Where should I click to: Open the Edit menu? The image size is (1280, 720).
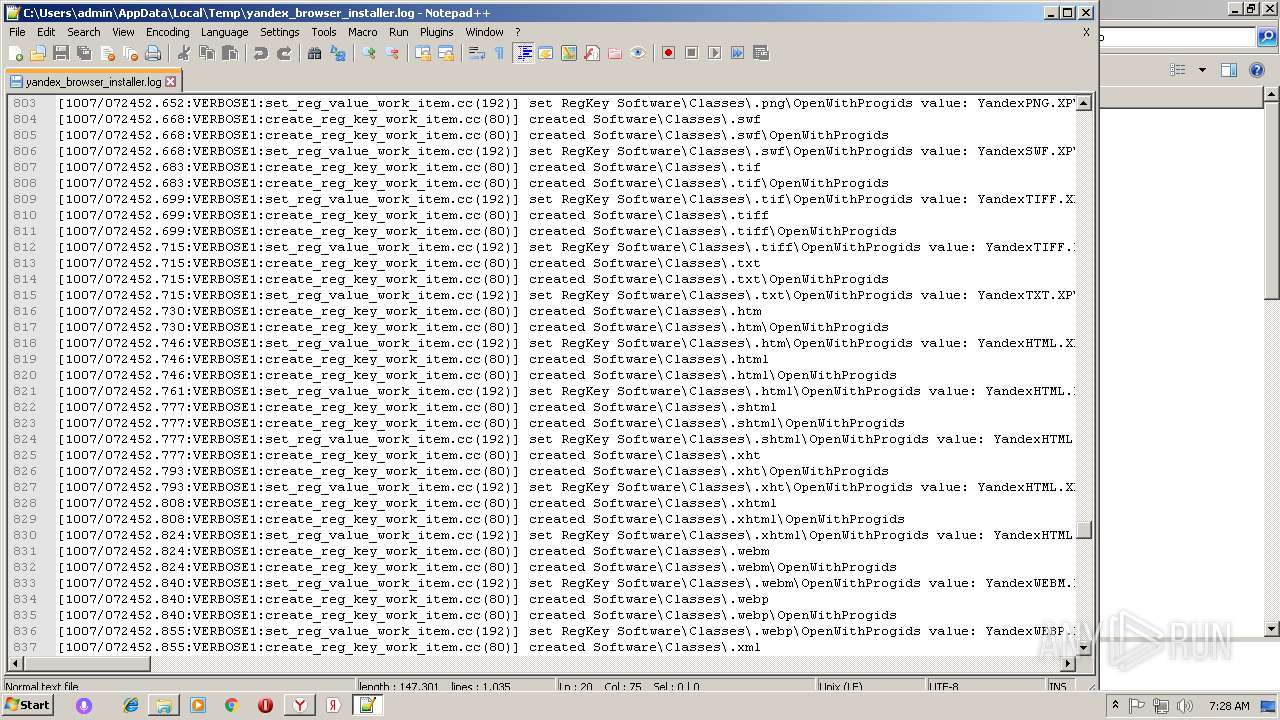tap(46, 32)
